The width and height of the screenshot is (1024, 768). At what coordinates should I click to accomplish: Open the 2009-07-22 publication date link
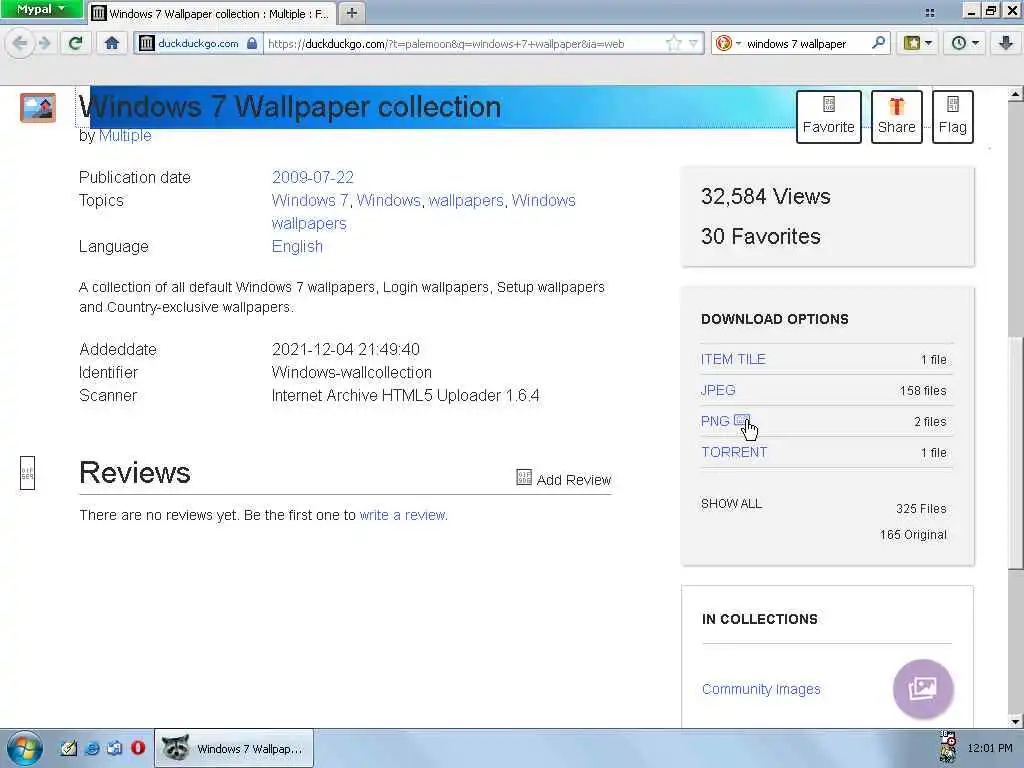click(x=313, y=178)
